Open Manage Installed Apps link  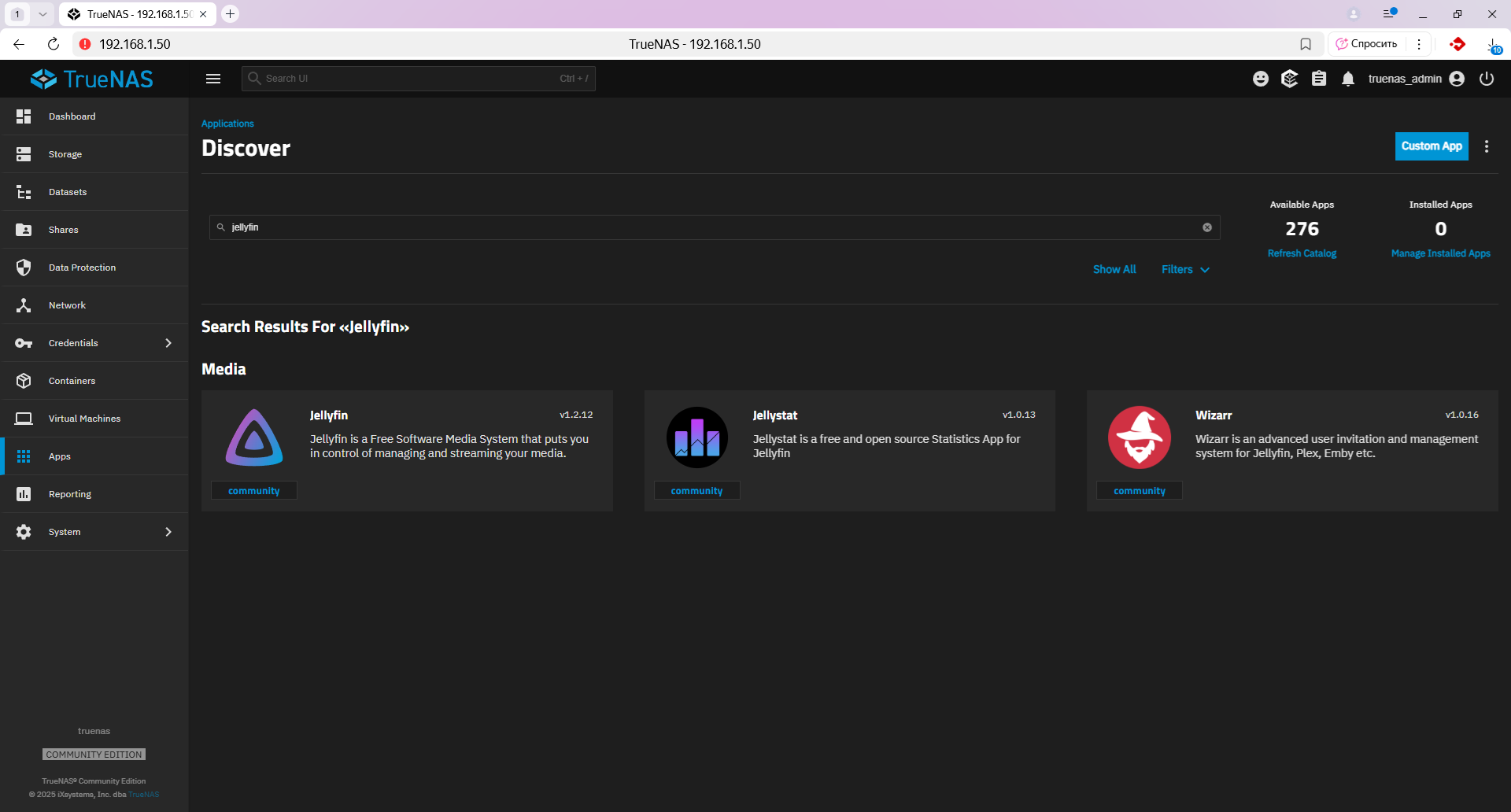1440,253
